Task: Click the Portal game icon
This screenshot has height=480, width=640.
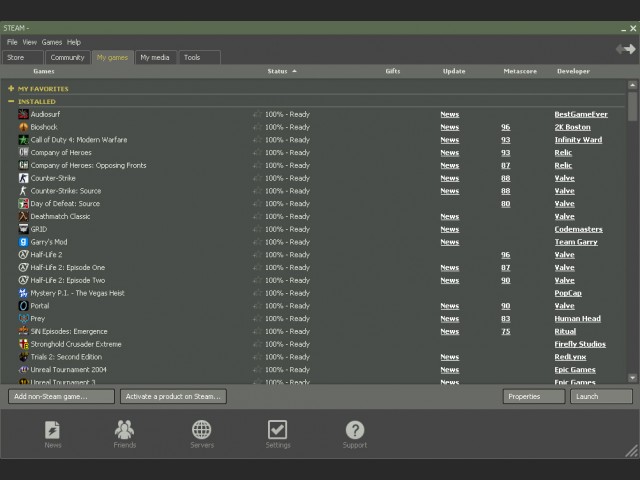Action: point(24,306)
